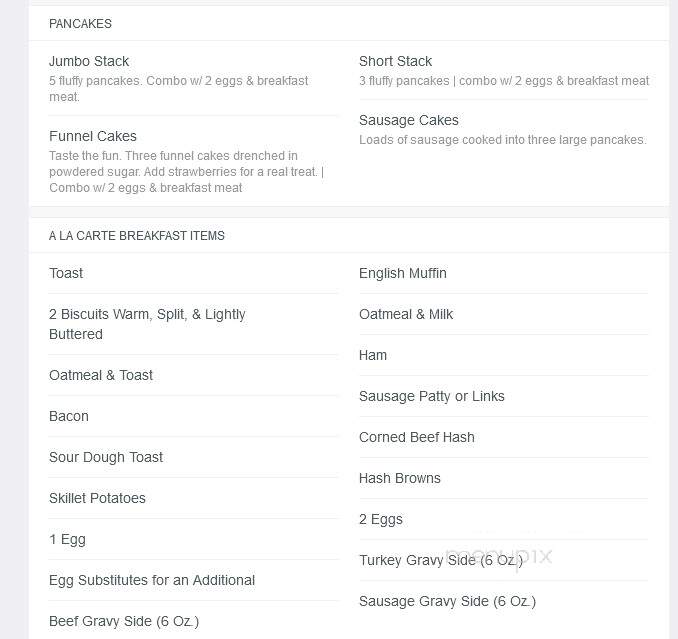Select Sour Dough Toast

click(x=106, y=457)
